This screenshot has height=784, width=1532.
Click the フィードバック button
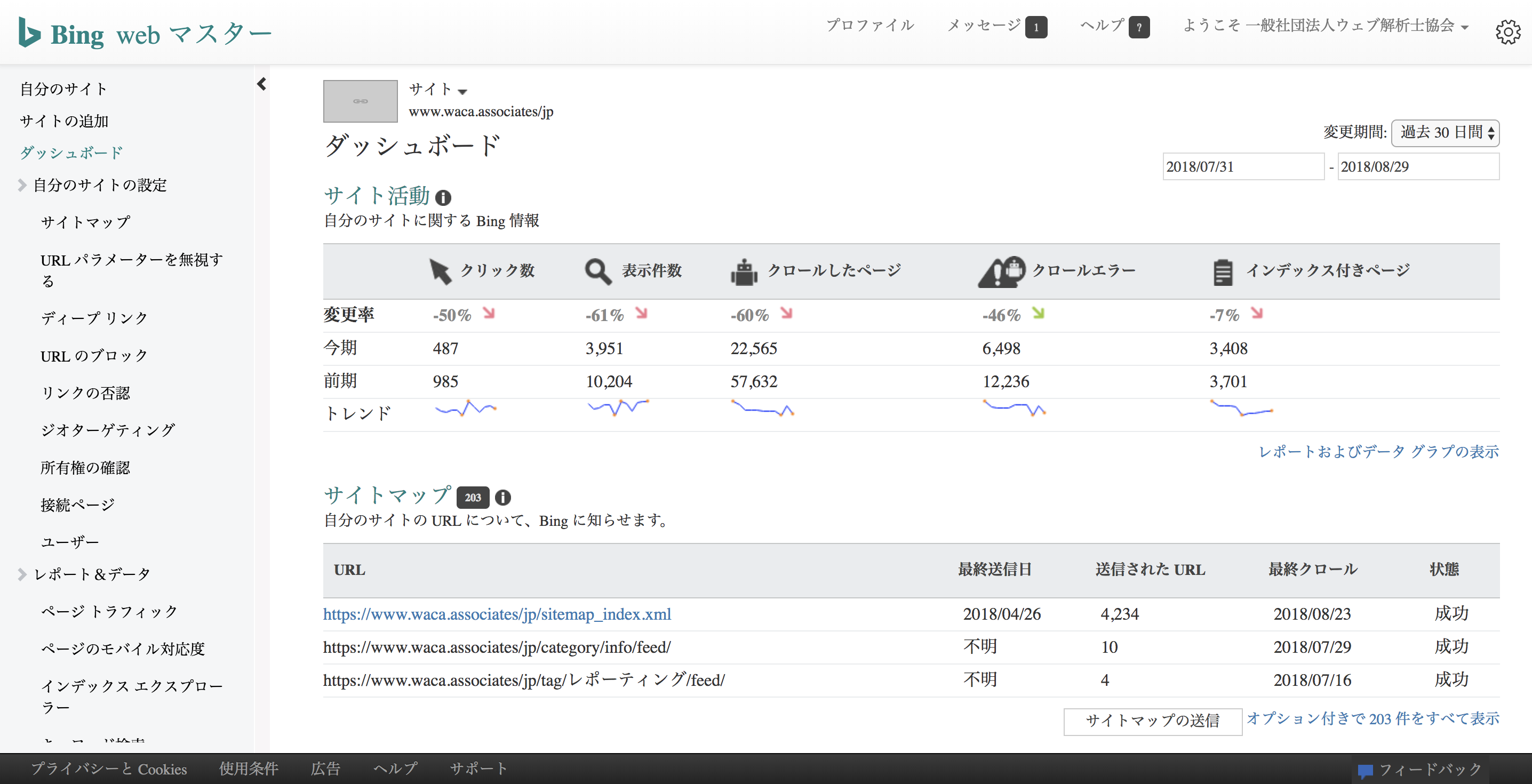1420,770
